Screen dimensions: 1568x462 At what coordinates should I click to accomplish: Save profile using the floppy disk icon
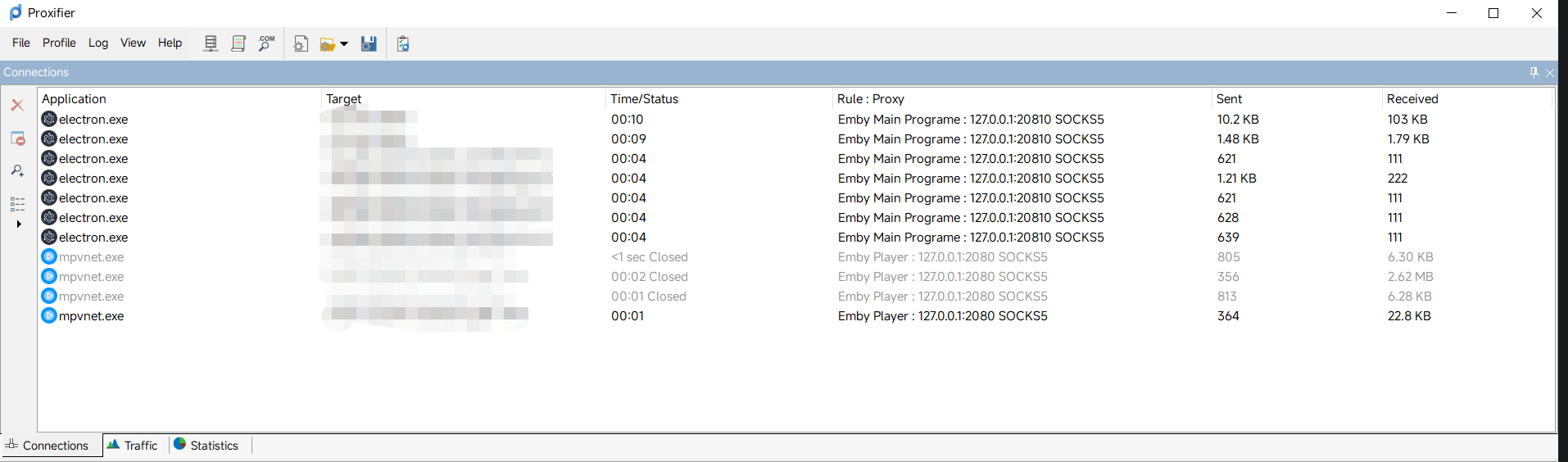tap(369, 44)
